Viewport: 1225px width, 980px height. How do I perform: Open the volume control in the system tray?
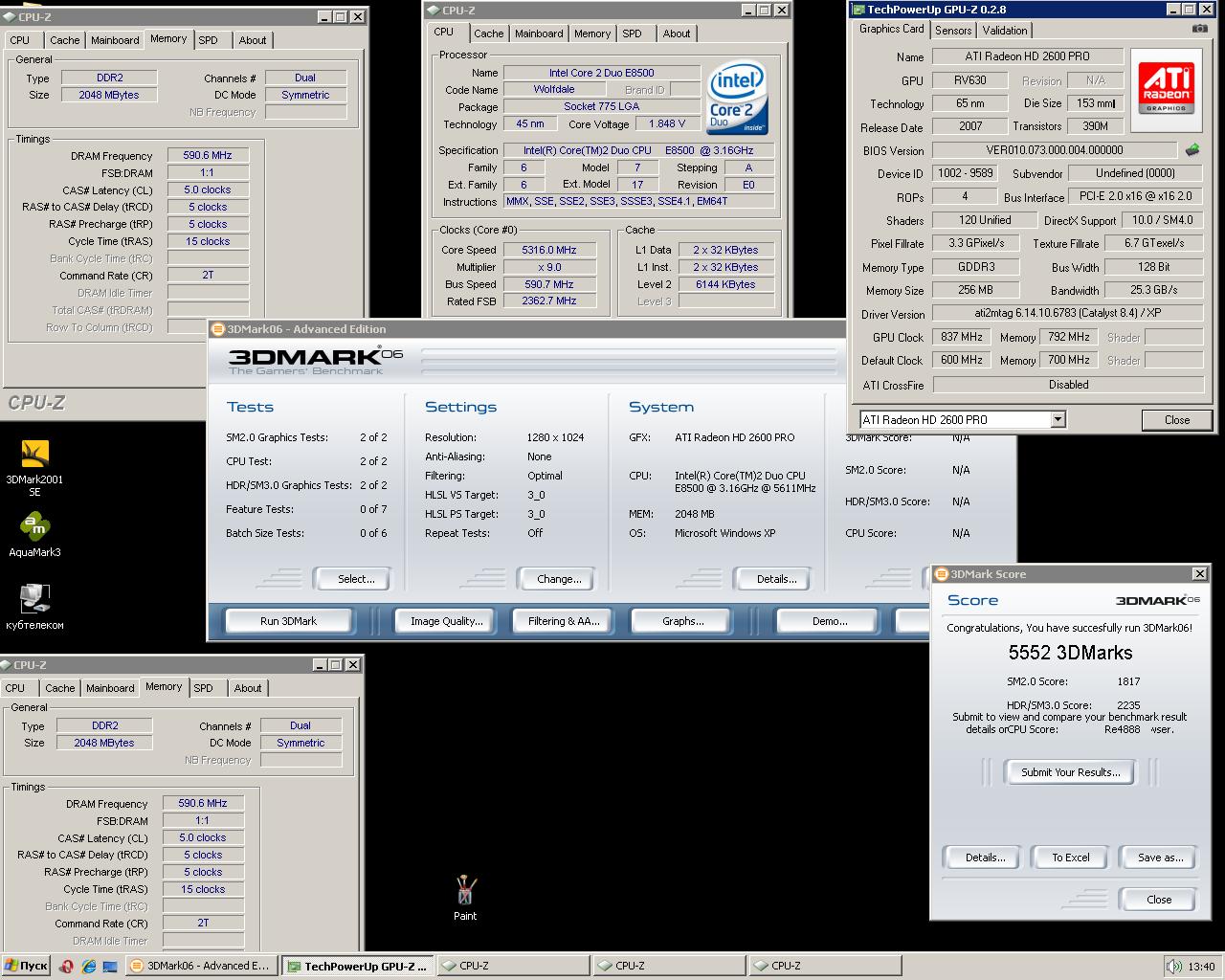[x=1173, y=967]
